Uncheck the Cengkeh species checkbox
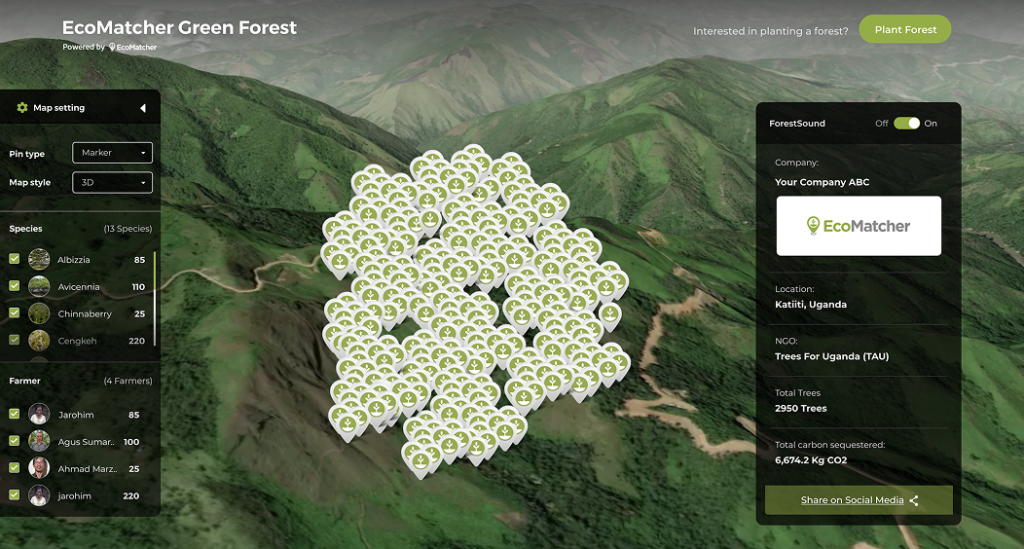The width and height of the screenshot is (1024, 549). click(x=14, y=339)
